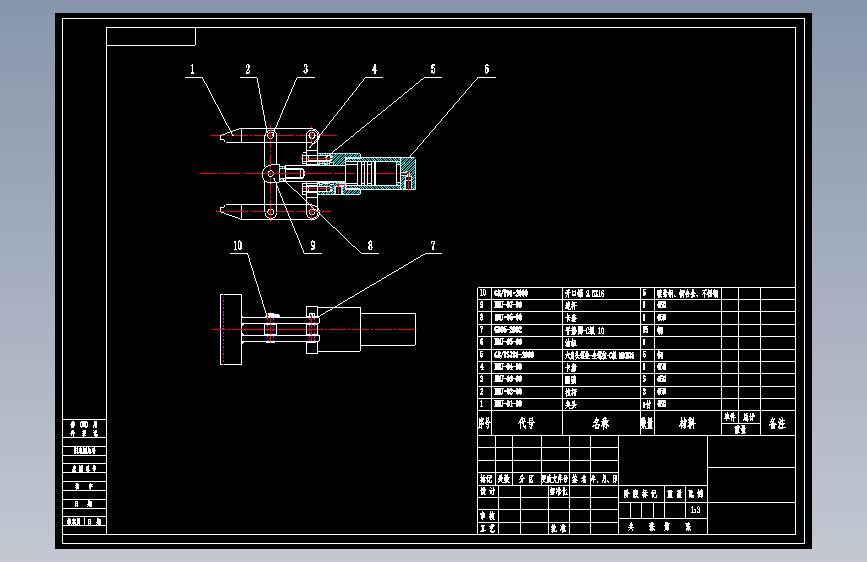Click the 总计 header cell above 重量
The height and width of the screenshot is (562, 867).
tap(749, 417)
